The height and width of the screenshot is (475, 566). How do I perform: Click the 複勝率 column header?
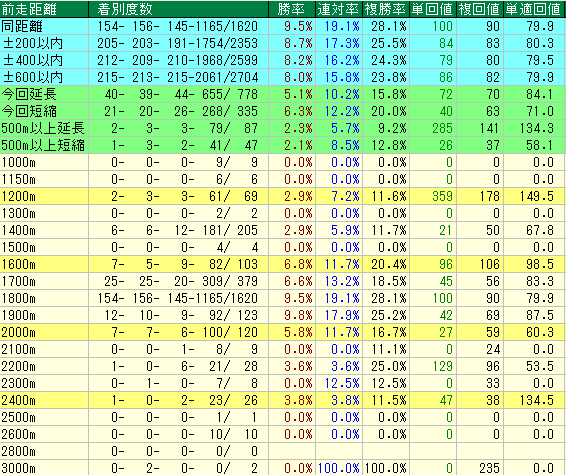click(386, 9)
